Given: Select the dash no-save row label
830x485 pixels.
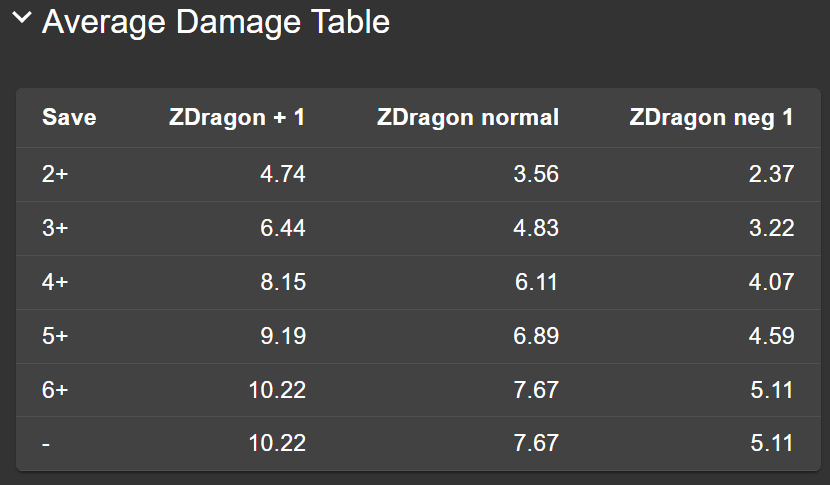Looking at the screenshot, I should point(47,443).
